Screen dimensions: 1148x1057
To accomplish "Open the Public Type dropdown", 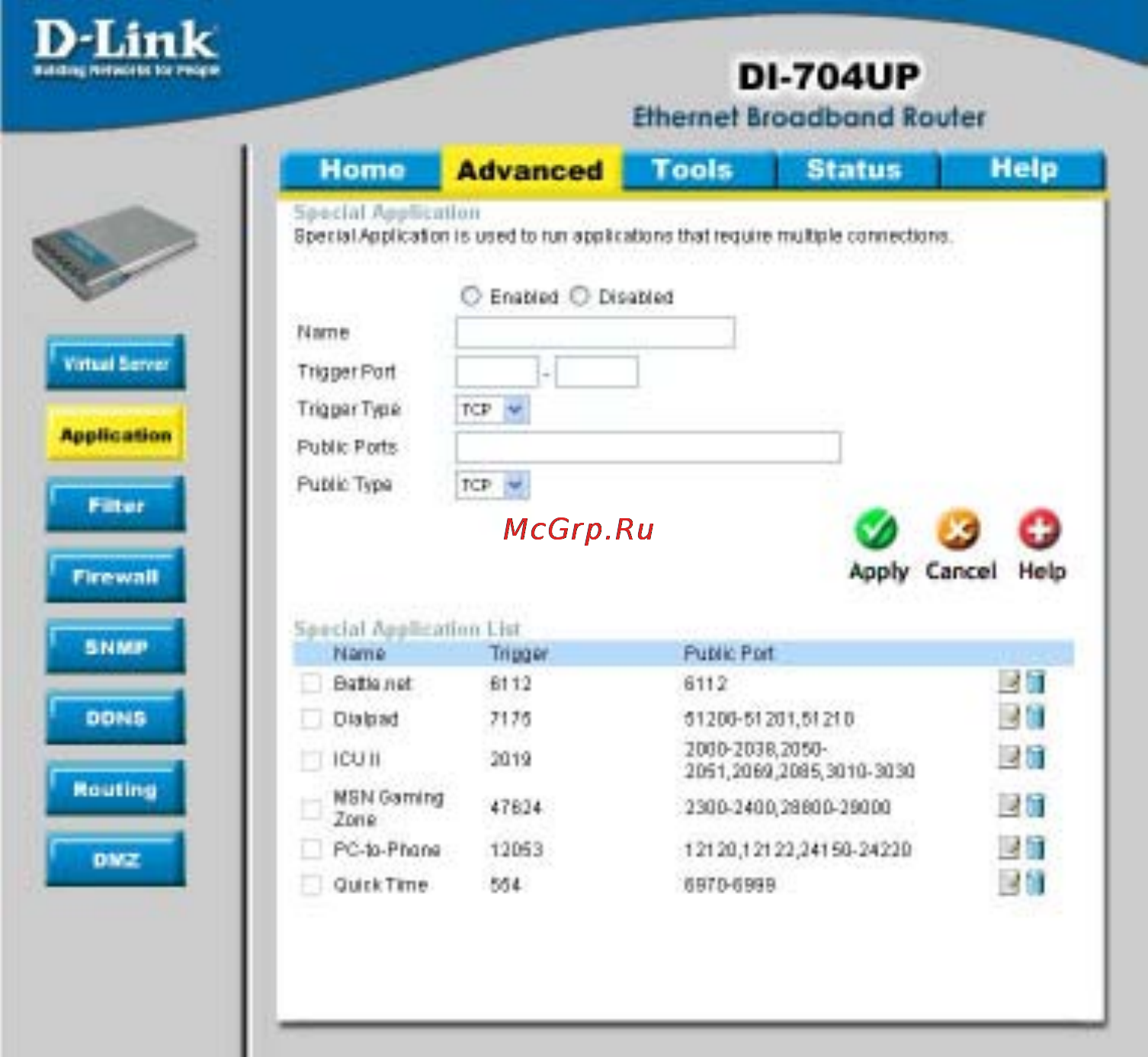I will 492,485.
